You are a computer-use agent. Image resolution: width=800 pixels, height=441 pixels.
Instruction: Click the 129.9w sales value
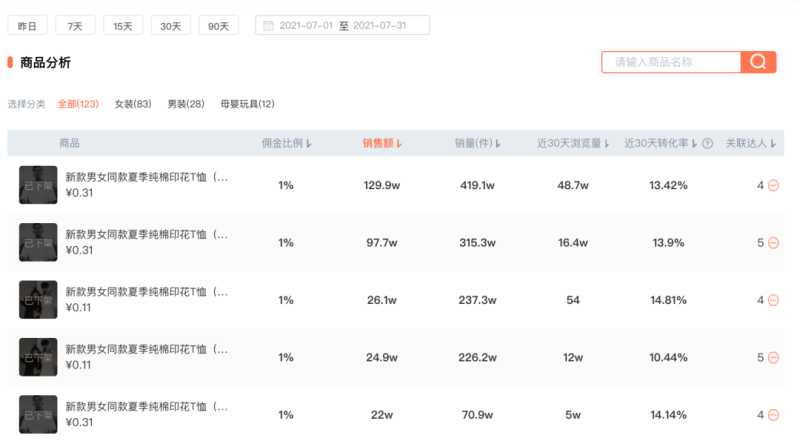click(382, 185)
